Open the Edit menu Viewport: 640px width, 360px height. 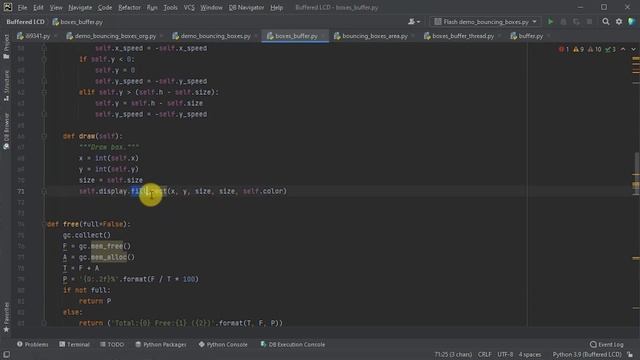(38, 7)
